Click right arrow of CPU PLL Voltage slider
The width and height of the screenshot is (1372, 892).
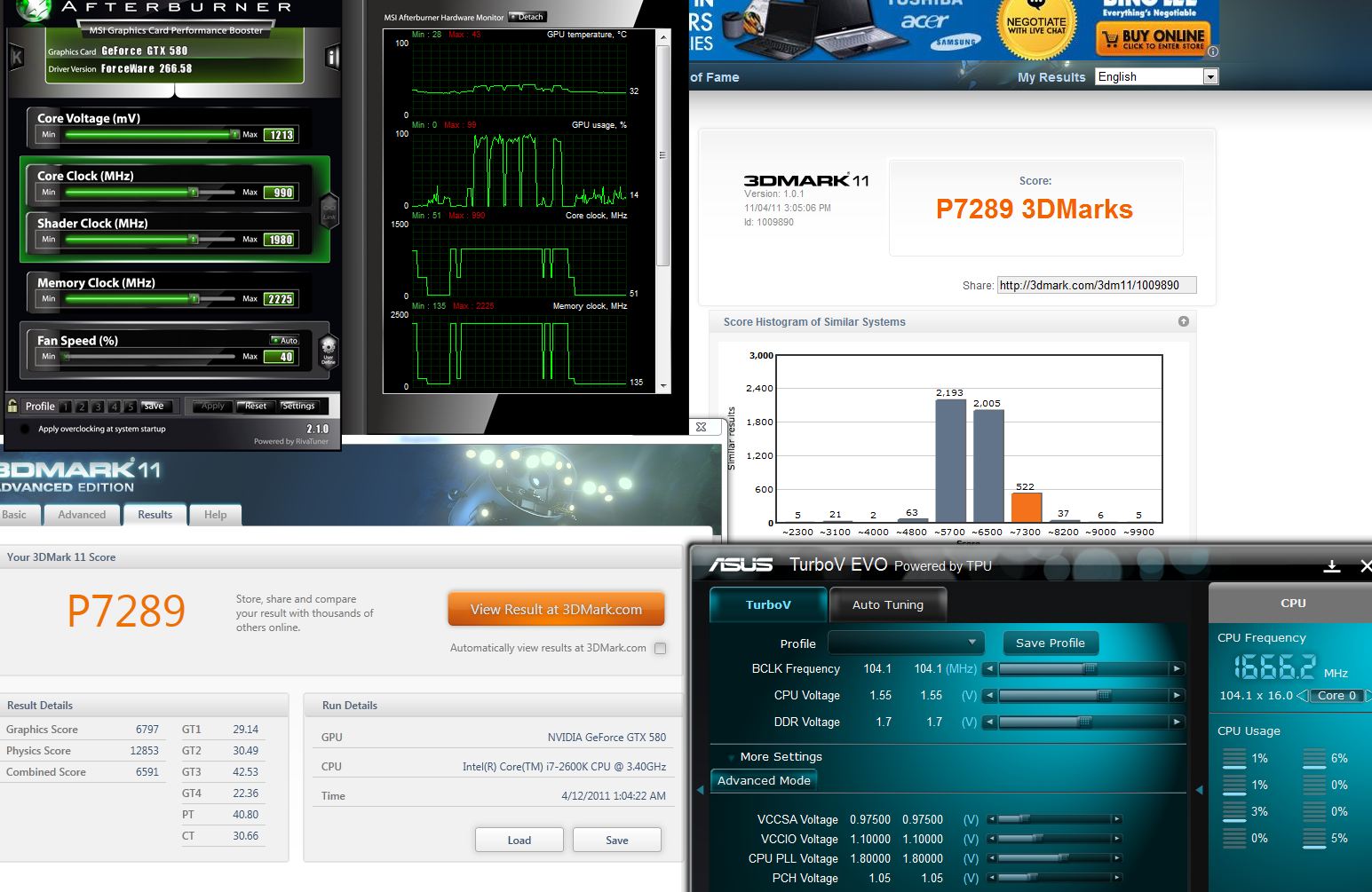pos(1117,858)
